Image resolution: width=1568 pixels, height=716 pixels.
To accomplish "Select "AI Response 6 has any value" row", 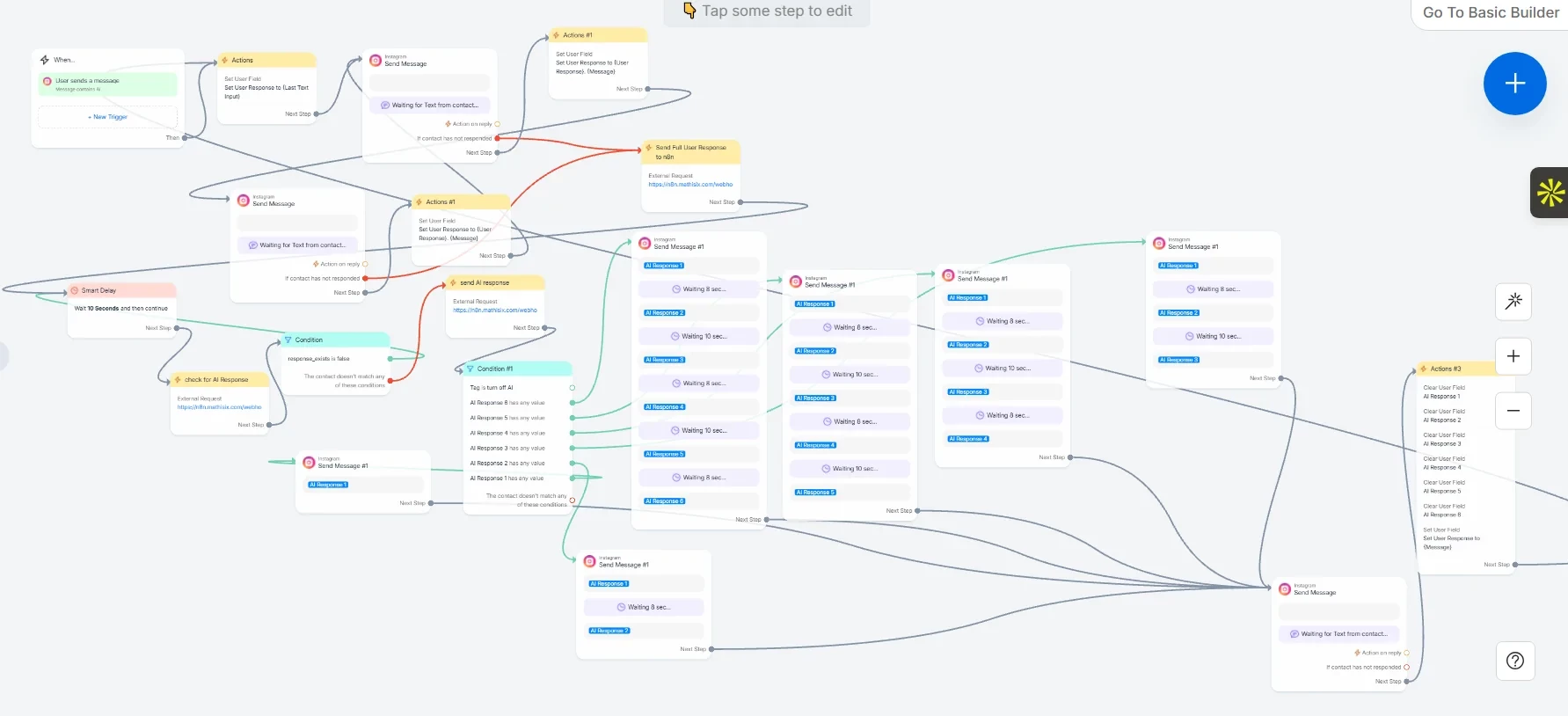I will click(x=519, y=403).
